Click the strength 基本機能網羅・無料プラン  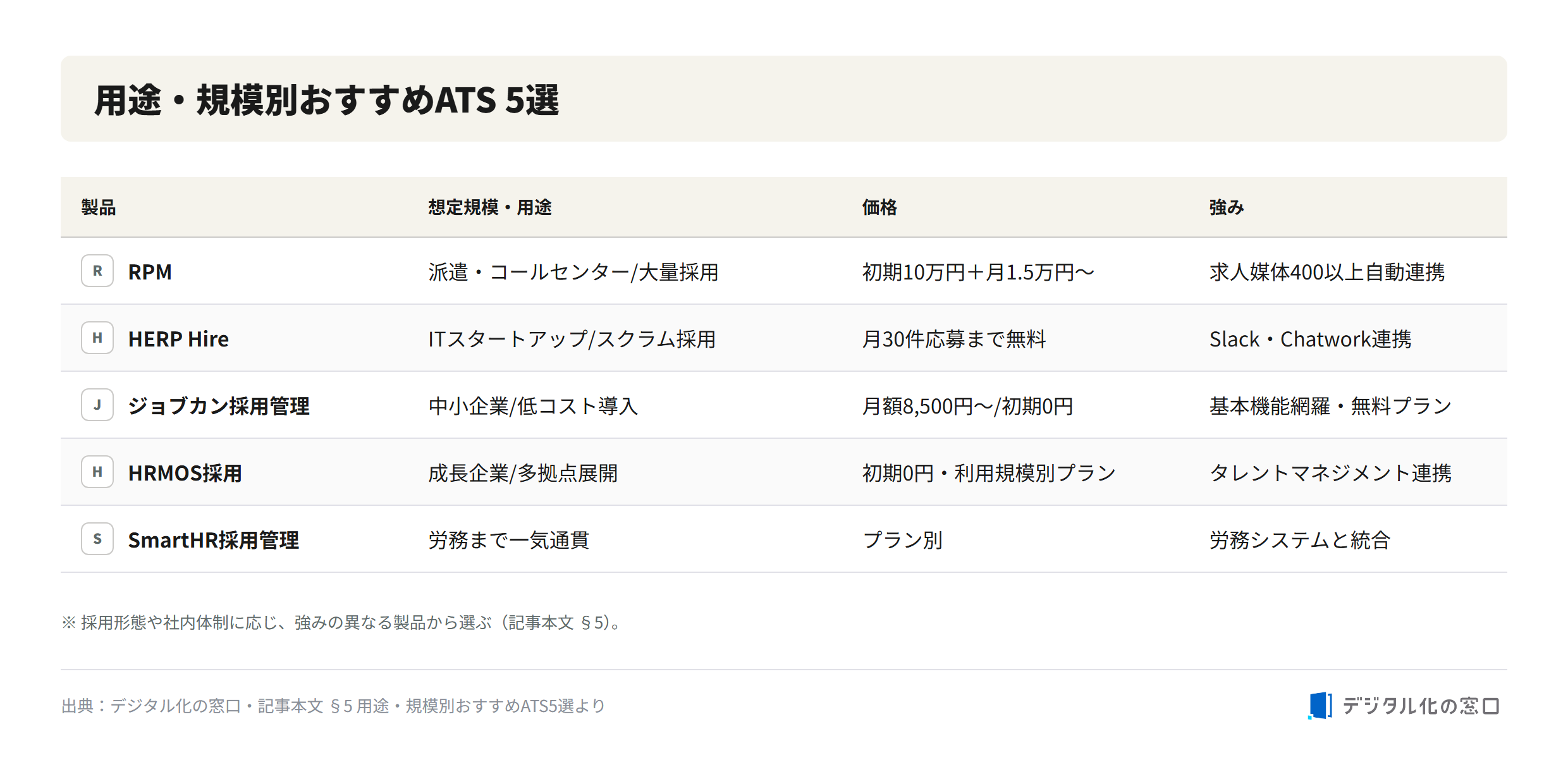[1331, 406]
